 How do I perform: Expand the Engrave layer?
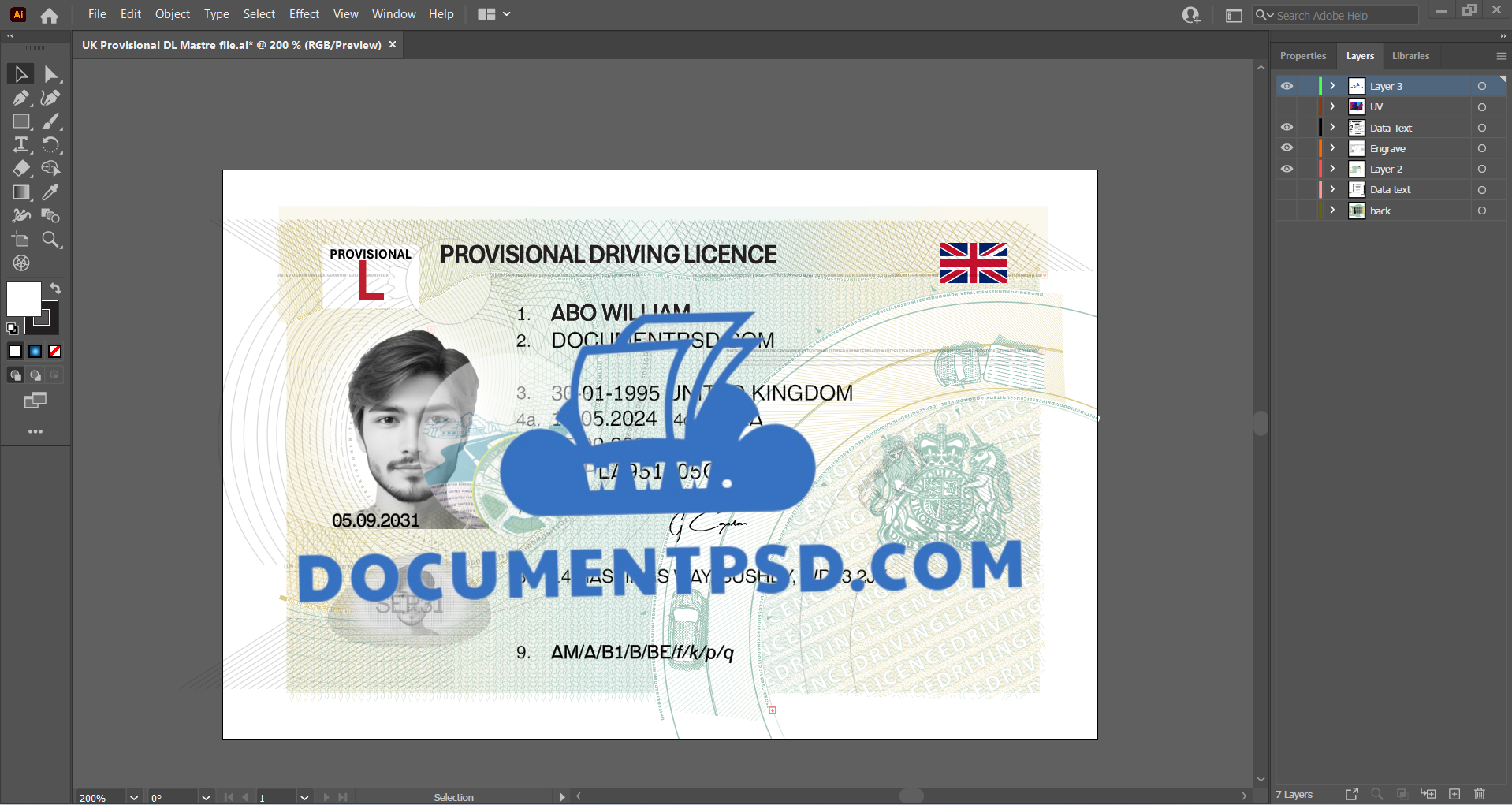point(1333,148)
